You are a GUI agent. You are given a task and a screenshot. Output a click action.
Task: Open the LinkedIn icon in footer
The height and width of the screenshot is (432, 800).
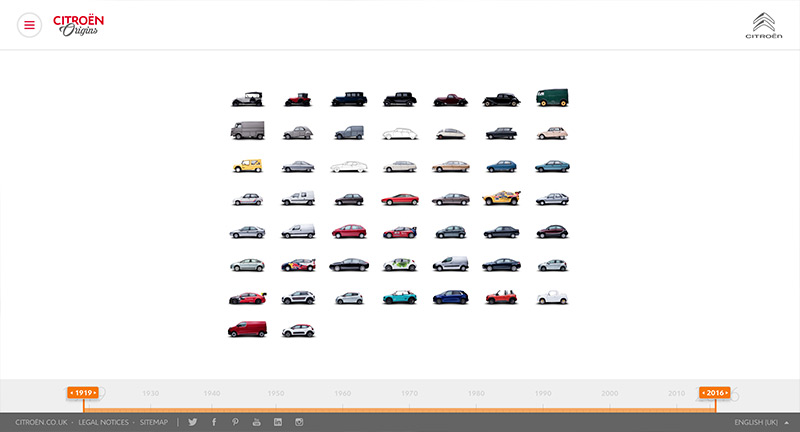[278, 422]
